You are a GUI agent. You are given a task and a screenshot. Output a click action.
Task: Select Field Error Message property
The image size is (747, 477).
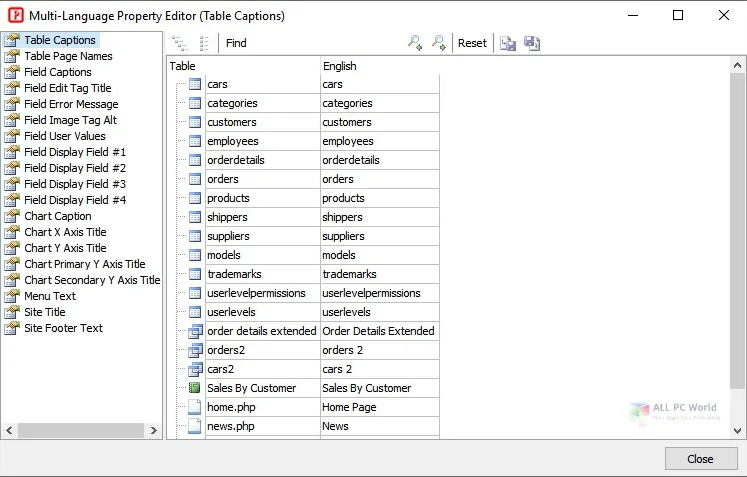[x=71, y=104]
